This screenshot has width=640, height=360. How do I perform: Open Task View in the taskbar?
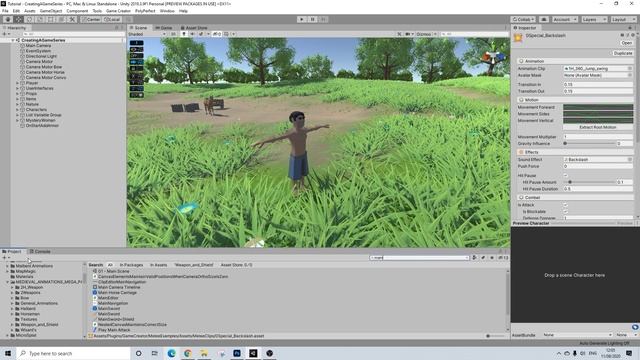coord(155,353)
